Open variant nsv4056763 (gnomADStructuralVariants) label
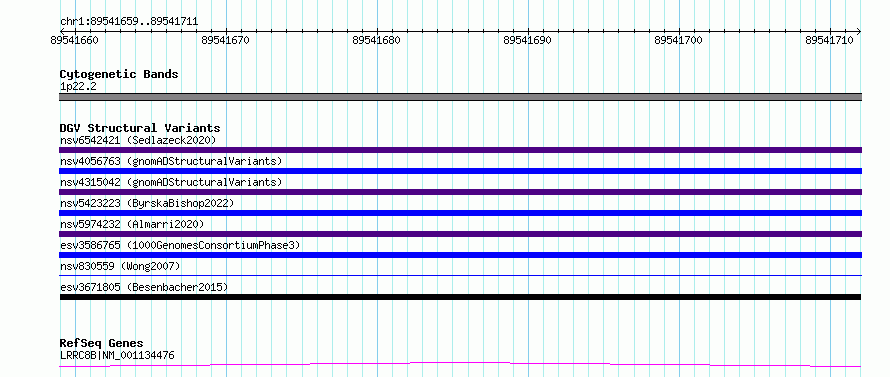Image resolution: width=890 pixels, height=377 pixels. point(171,161)
